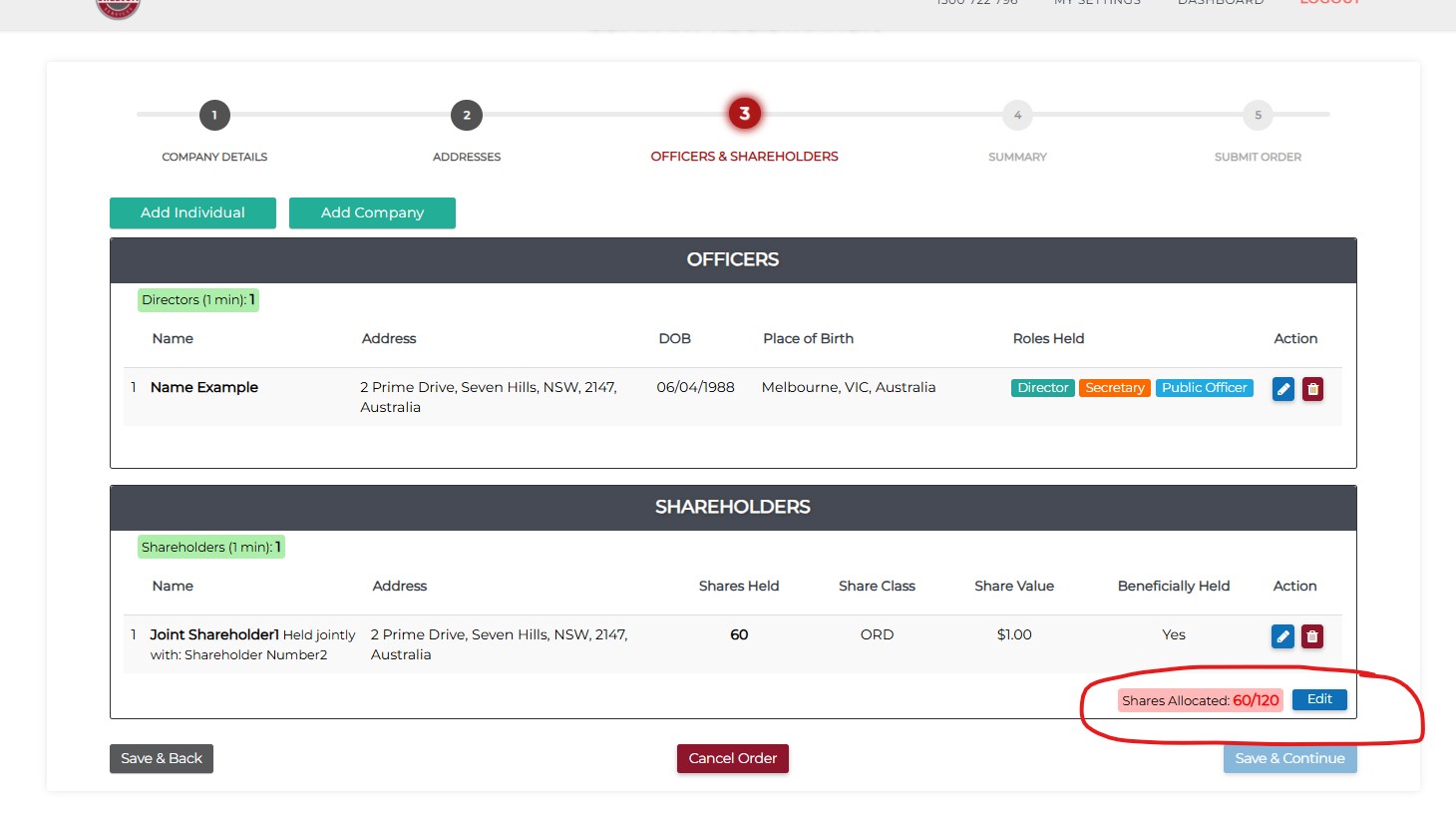Click Save & Continue
The width and height of the screenshot is (1456, 813).
coord(1289,758)
